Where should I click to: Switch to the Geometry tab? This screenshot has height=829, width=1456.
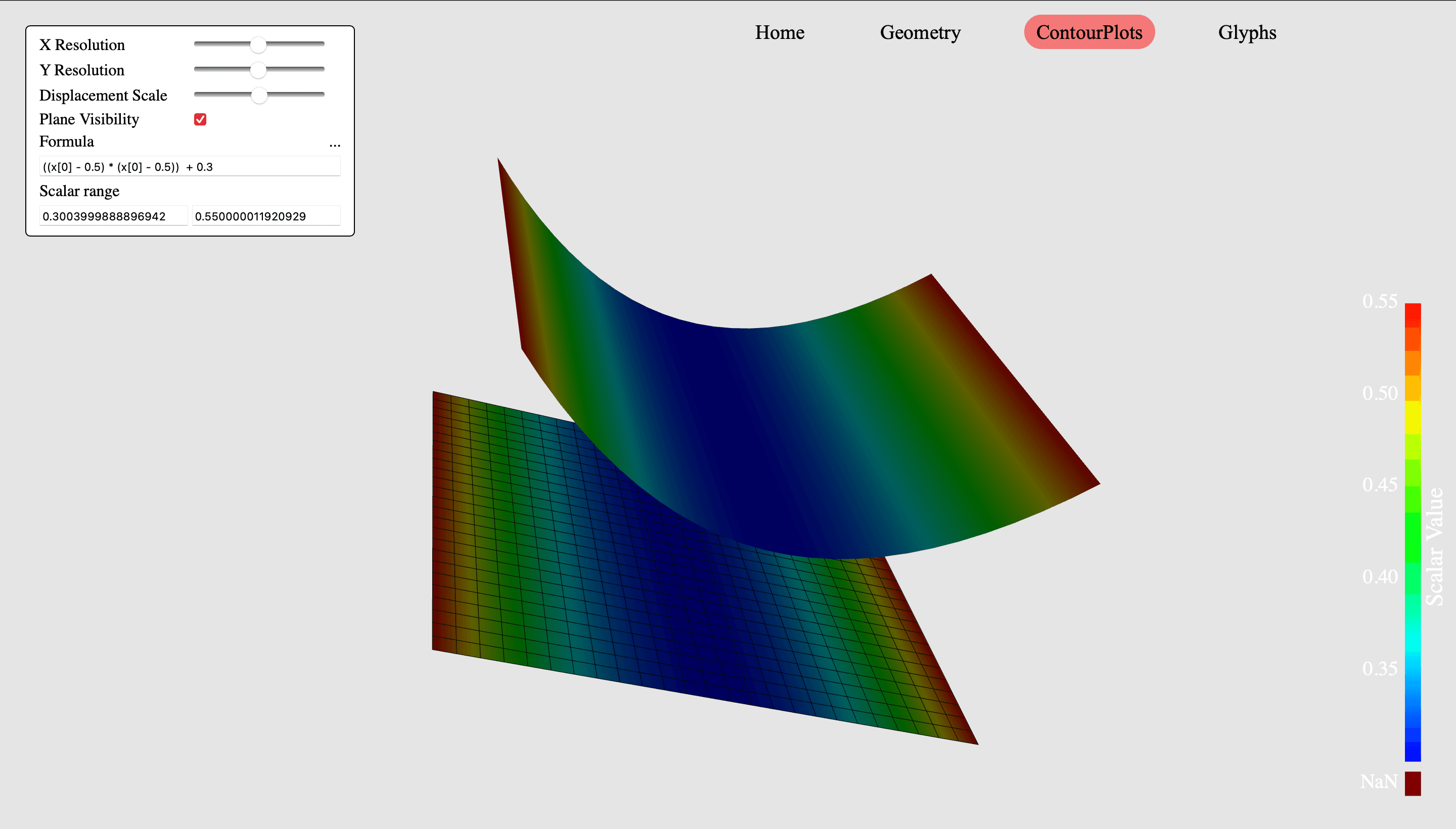tap(920, 32)
